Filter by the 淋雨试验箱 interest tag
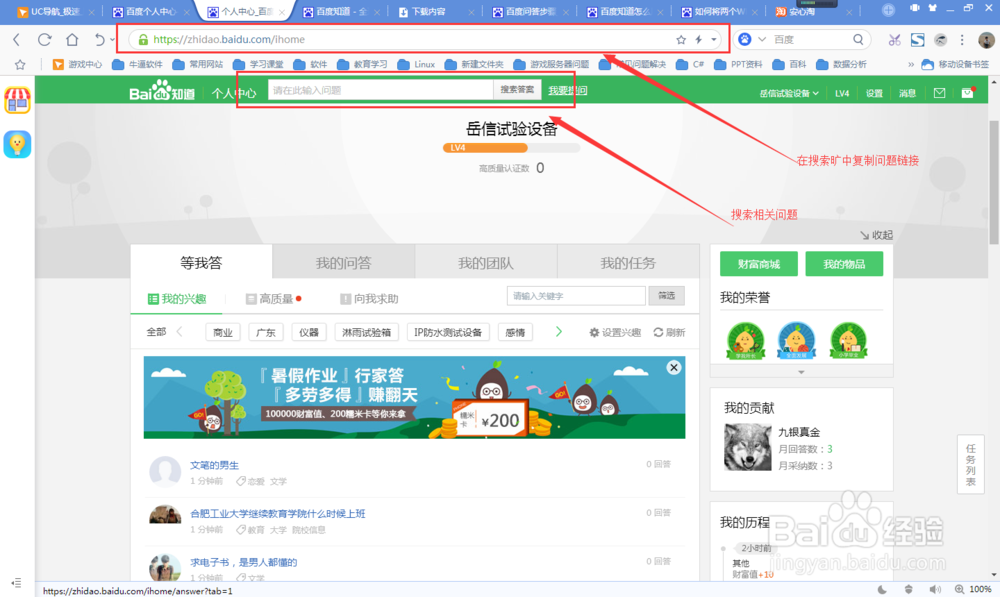This screenshot has height=597, width=1000. pyautogui.click(x=366, y=332)
